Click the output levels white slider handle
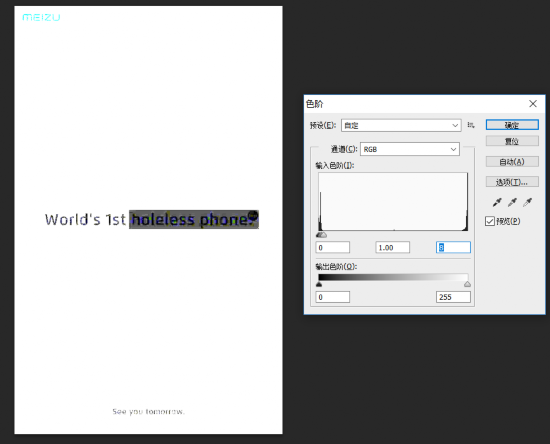Image resolution: width=550 pixels, height=444 pixels. pyautogui.click(x=467, y=284)
